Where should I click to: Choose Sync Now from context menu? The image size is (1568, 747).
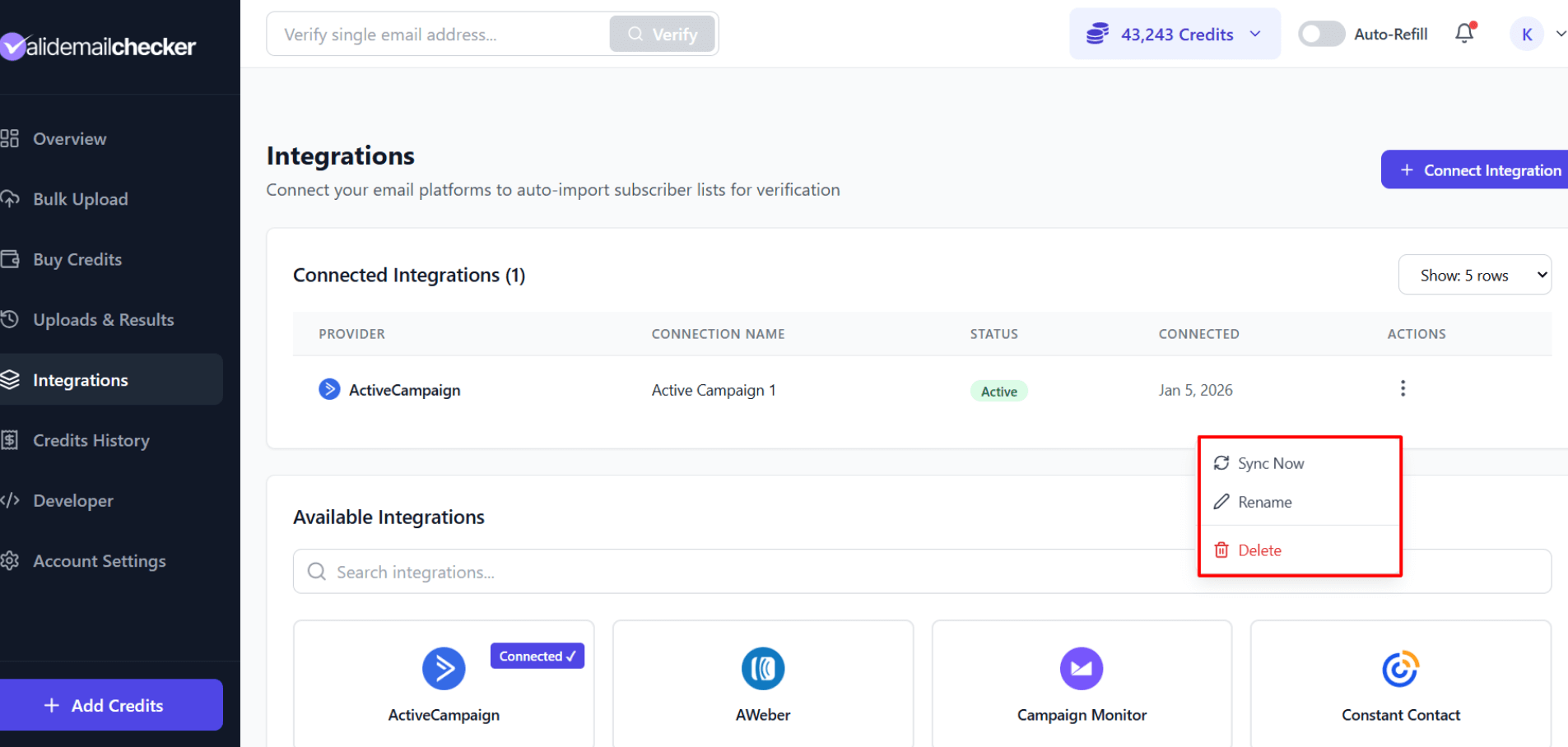coord(1271,463)
